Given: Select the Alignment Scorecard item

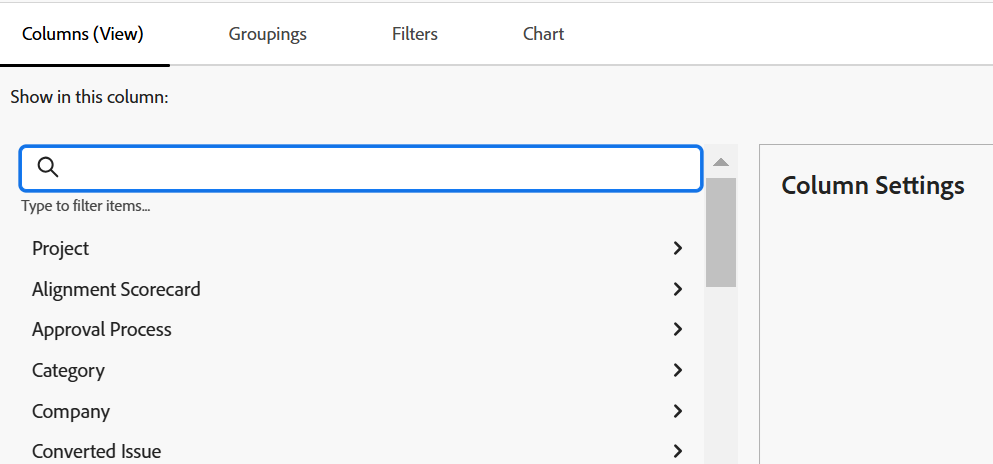Looking at the screenshot, I should tap(116, 289).
